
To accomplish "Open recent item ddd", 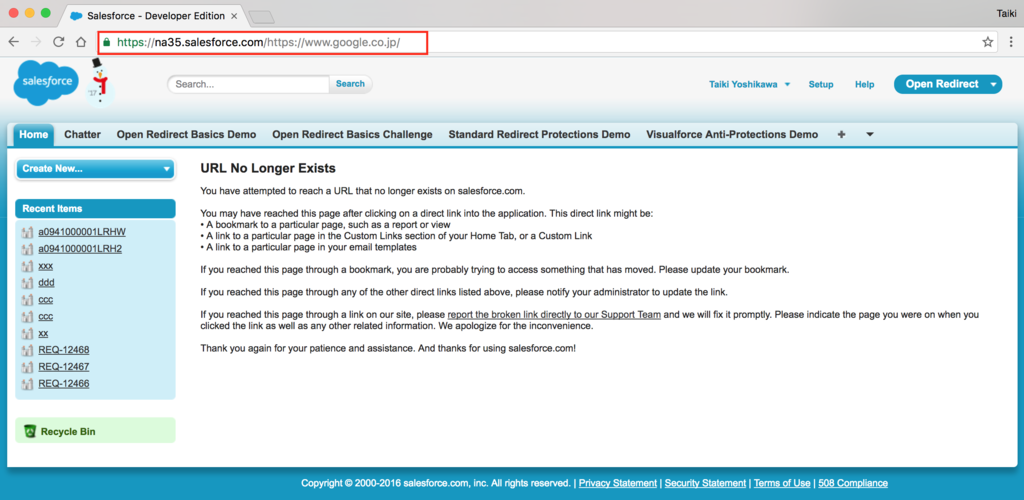I will (46, 283).
